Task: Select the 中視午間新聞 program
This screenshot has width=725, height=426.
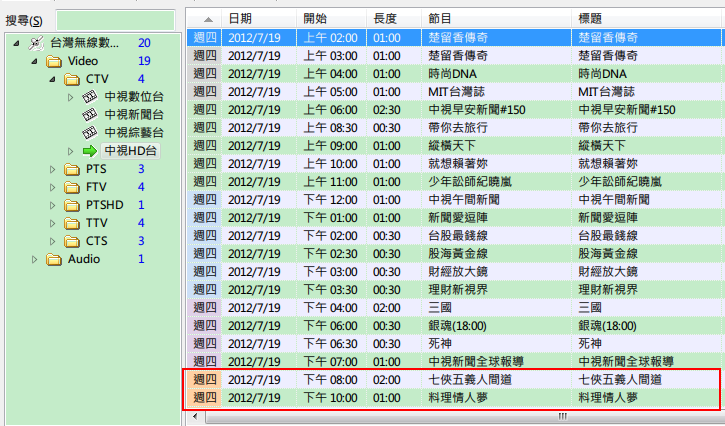Action: [456, 200]
